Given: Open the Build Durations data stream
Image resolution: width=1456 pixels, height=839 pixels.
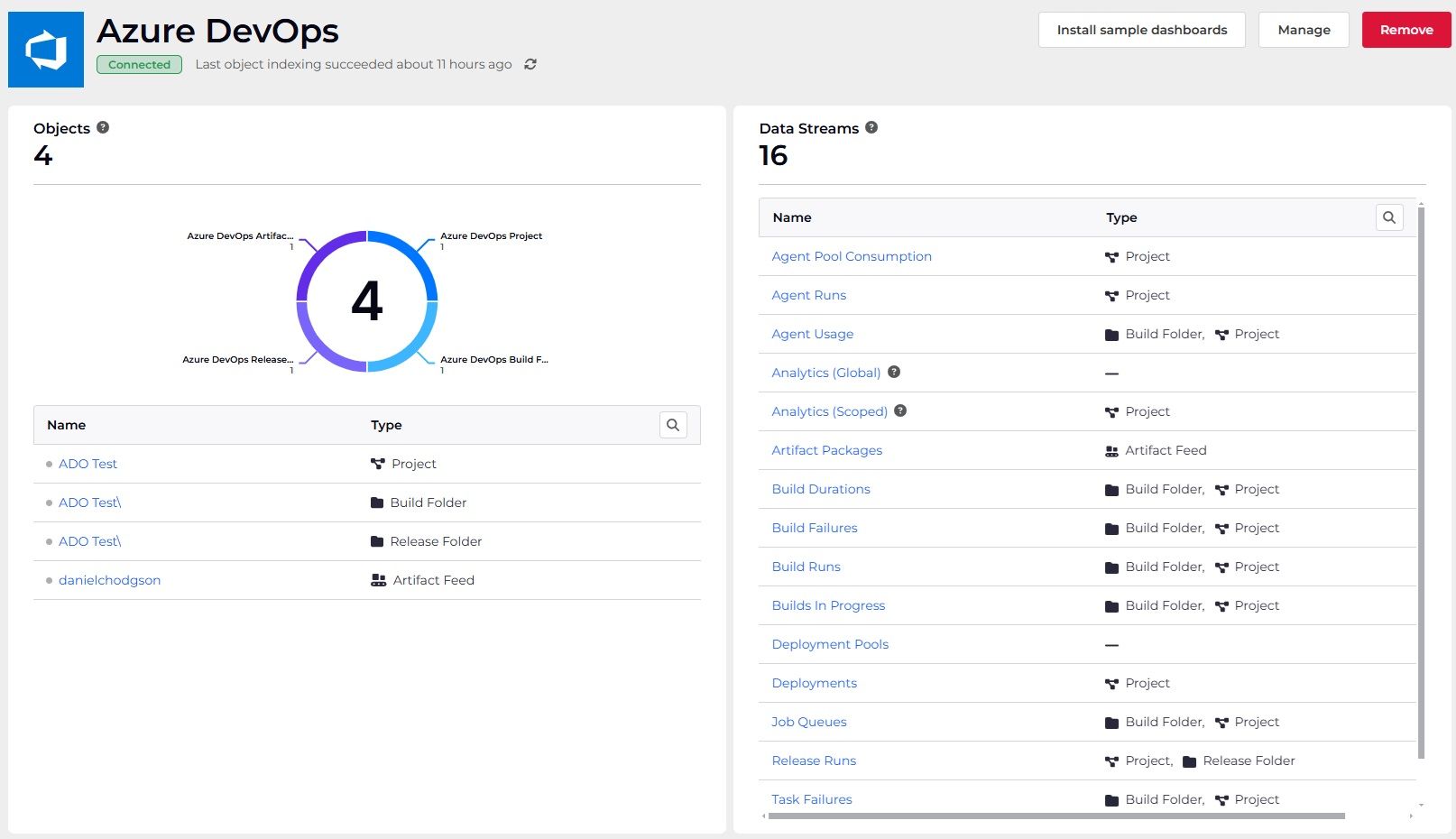Looking at the screenshot, I should tap(821, 489).
